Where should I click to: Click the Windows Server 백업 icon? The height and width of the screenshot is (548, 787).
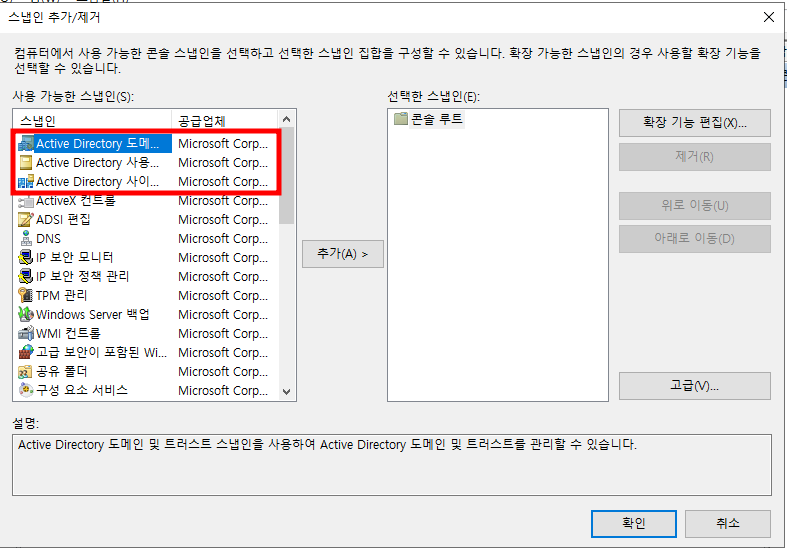(26, 315)
